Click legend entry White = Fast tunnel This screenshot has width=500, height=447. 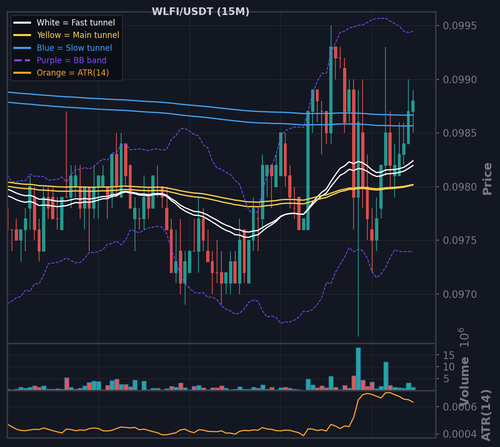coord(76,23)
